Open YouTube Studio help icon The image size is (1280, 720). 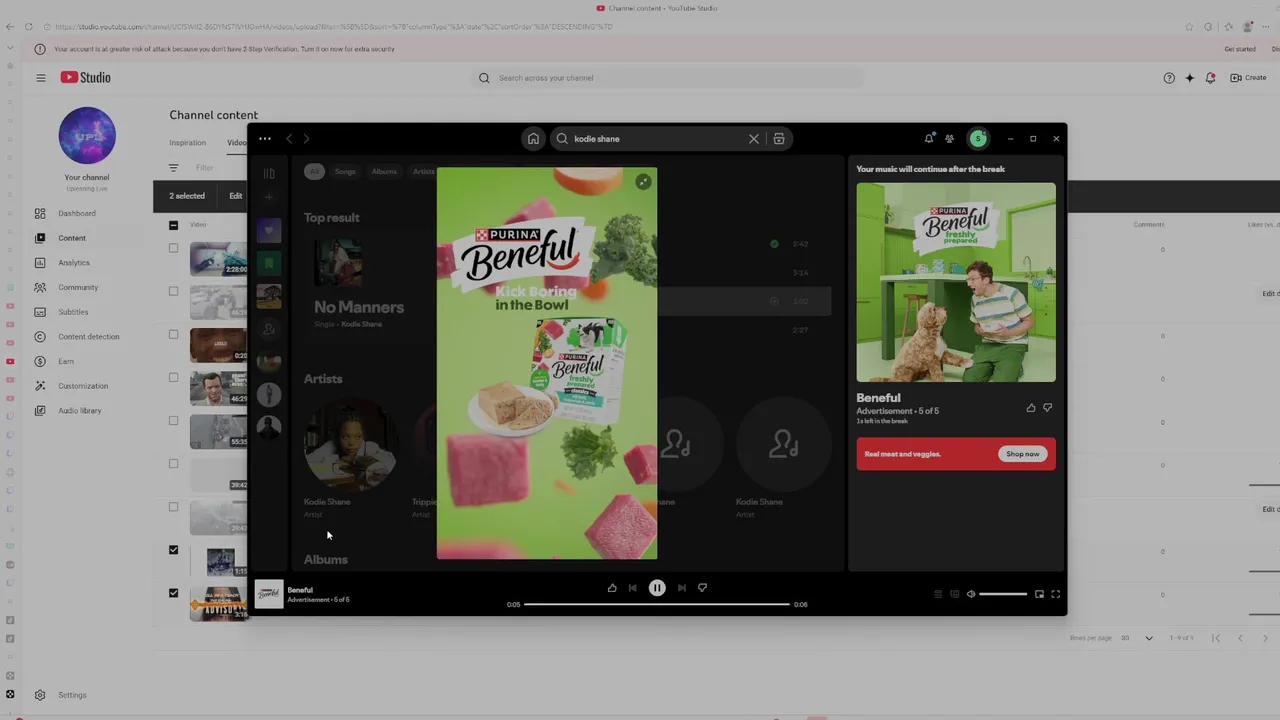click(1169, 78)
